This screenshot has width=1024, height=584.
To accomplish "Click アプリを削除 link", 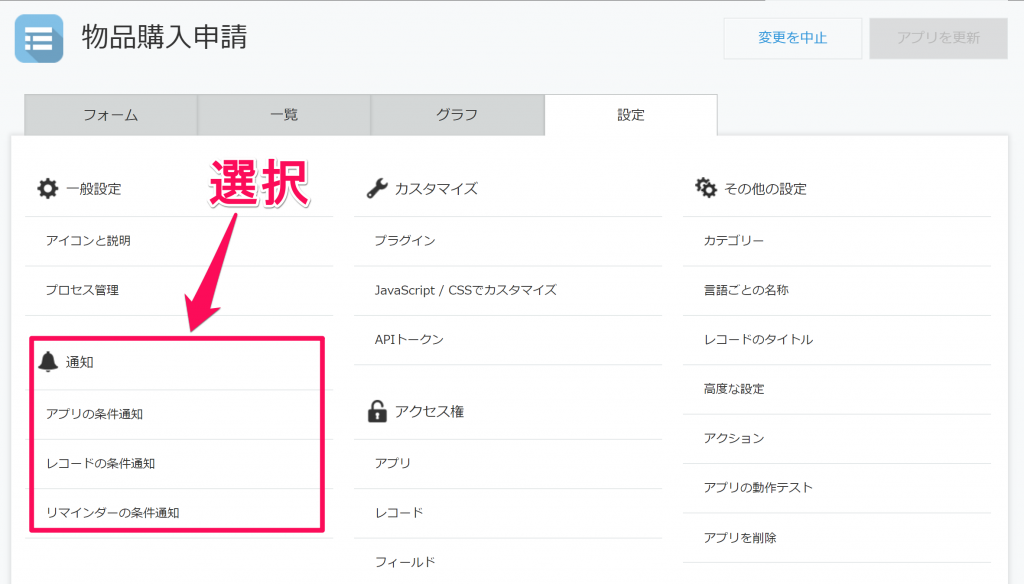I will click(740, 538).
